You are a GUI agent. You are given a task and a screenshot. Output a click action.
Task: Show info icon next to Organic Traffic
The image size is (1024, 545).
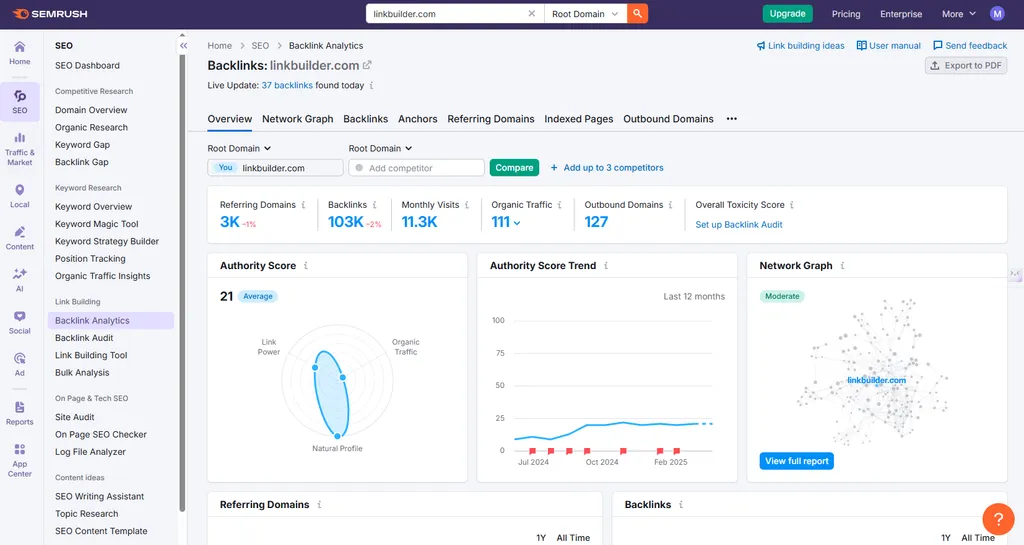point(560,205)
